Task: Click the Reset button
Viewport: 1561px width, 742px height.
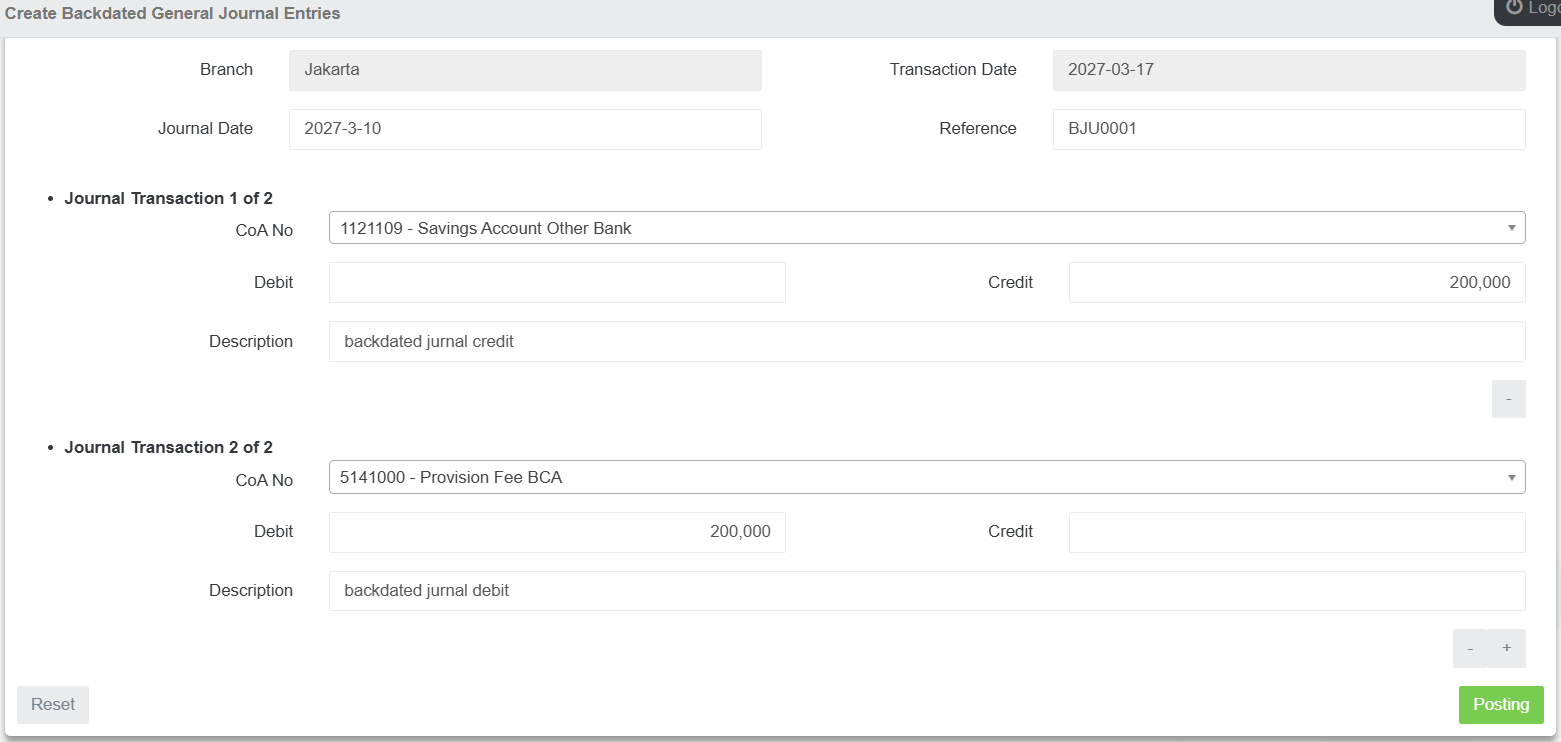Action: 53,704
